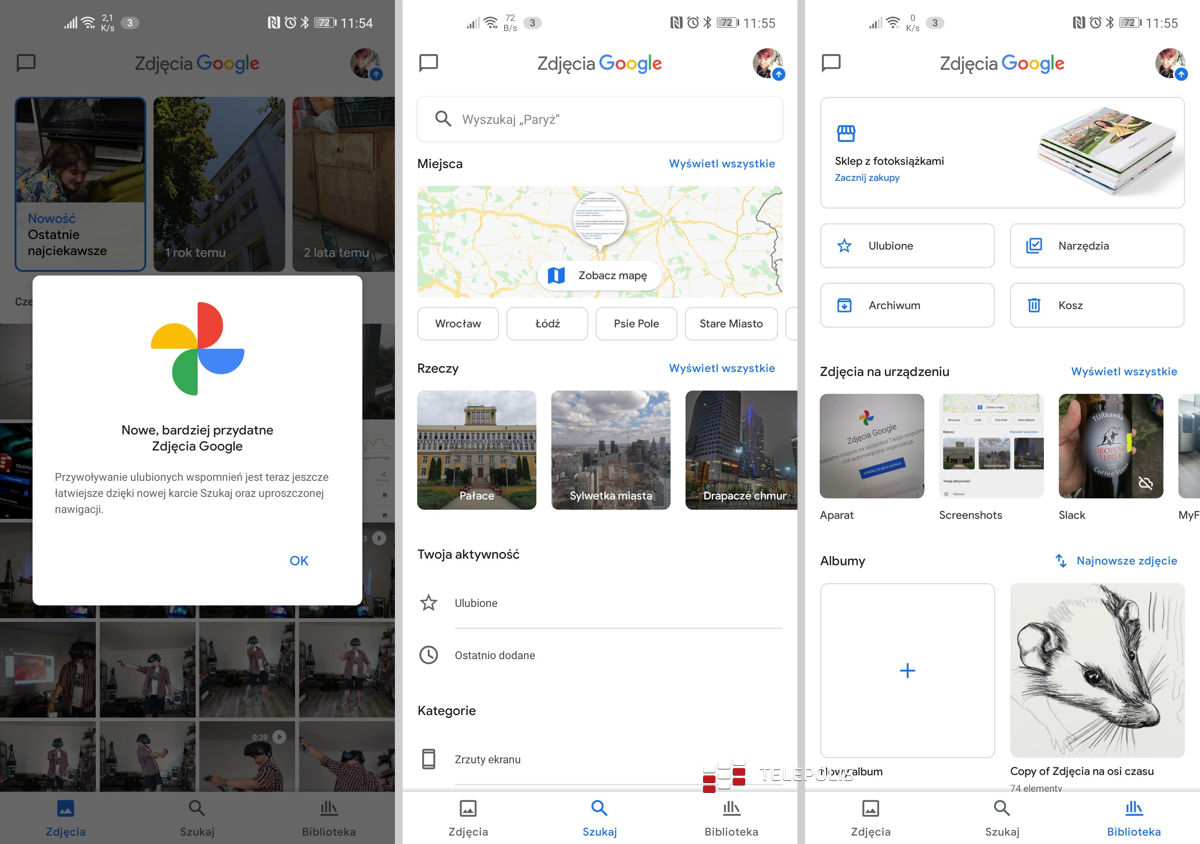
Task: Tap the clock icon beside Ostatnio dodane
Action: tap(429, 655)
